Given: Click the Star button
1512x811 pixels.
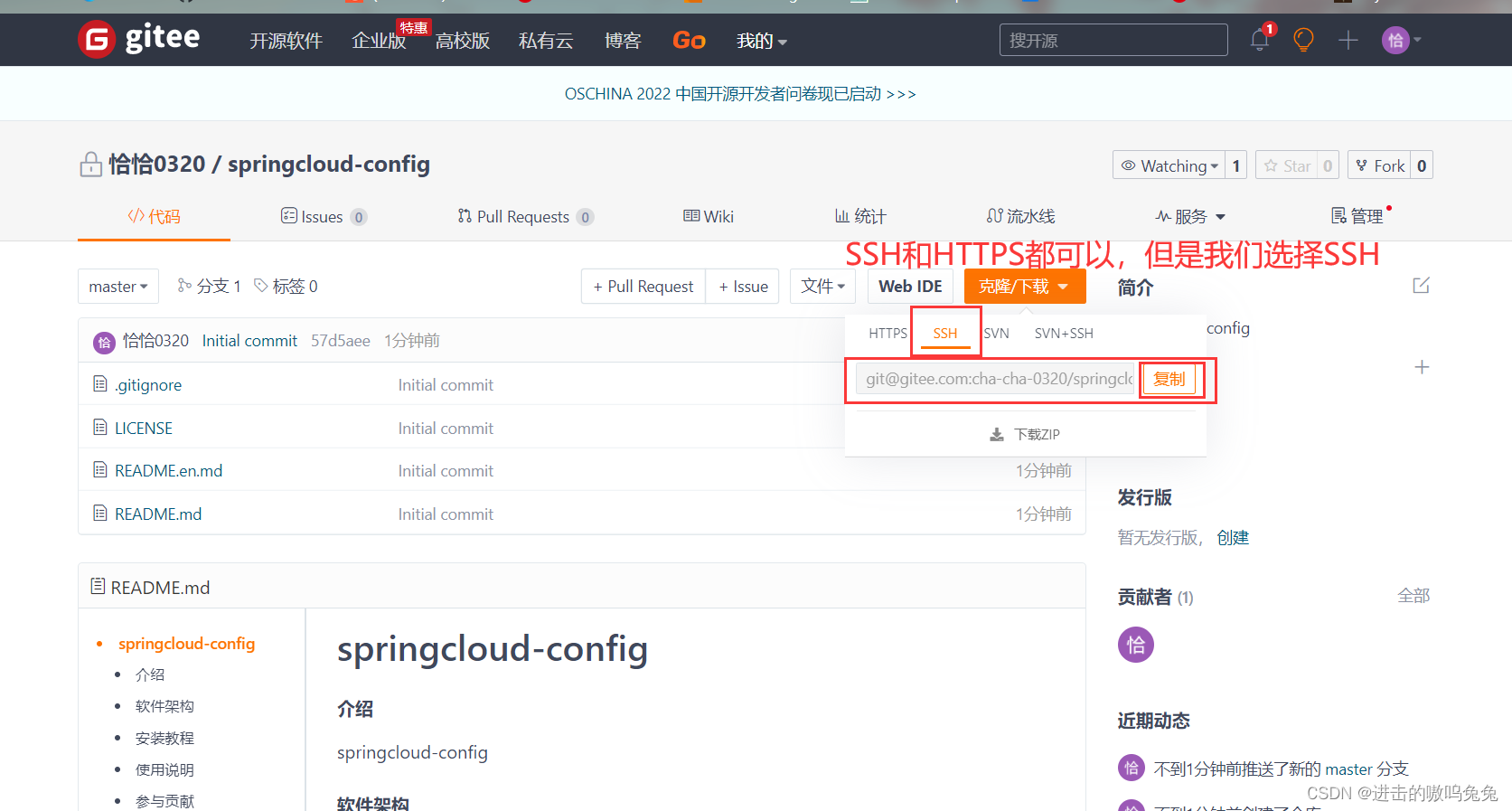Looking at the screenshot, I should pos(1287,165).
